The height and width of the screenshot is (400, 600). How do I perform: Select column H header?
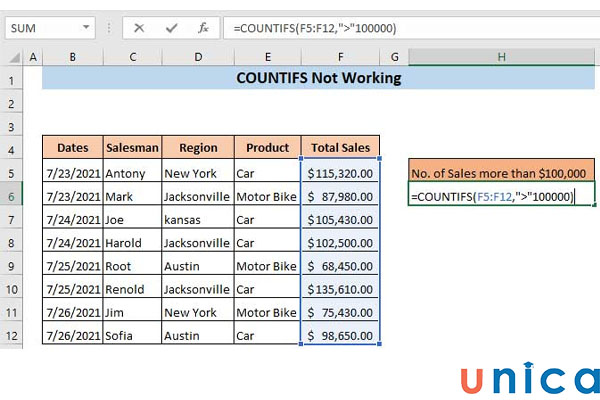[x=501, y=58]
